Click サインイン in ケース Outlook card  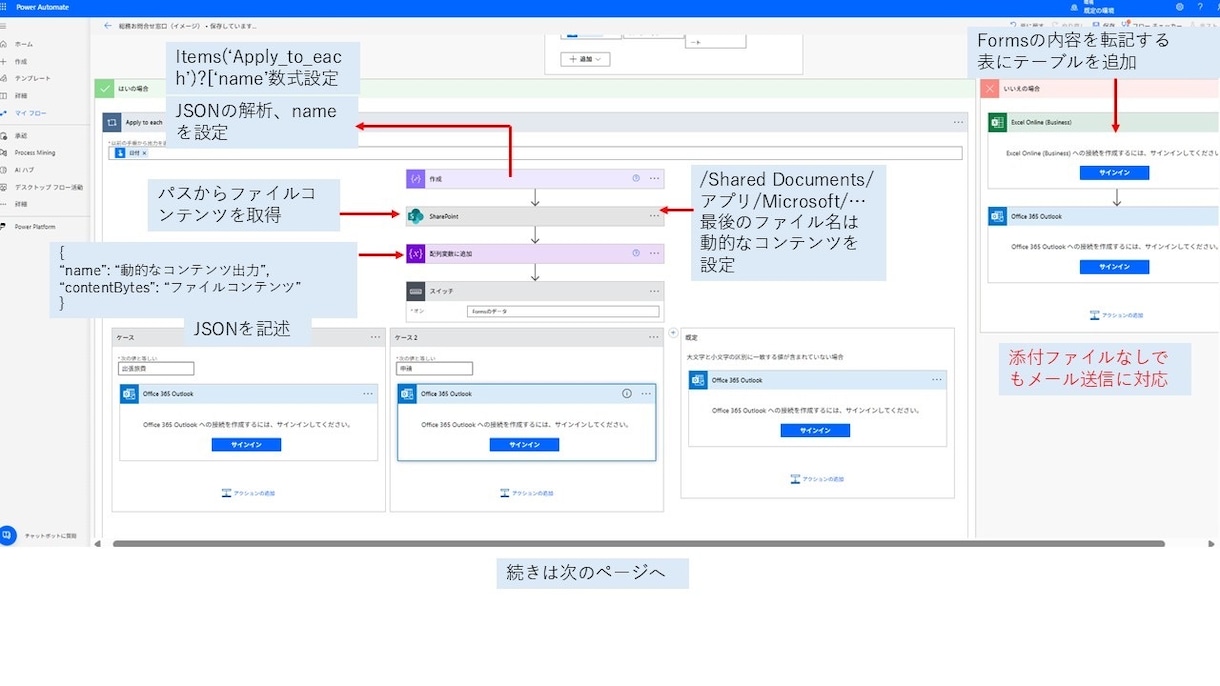tap(246, 445)
